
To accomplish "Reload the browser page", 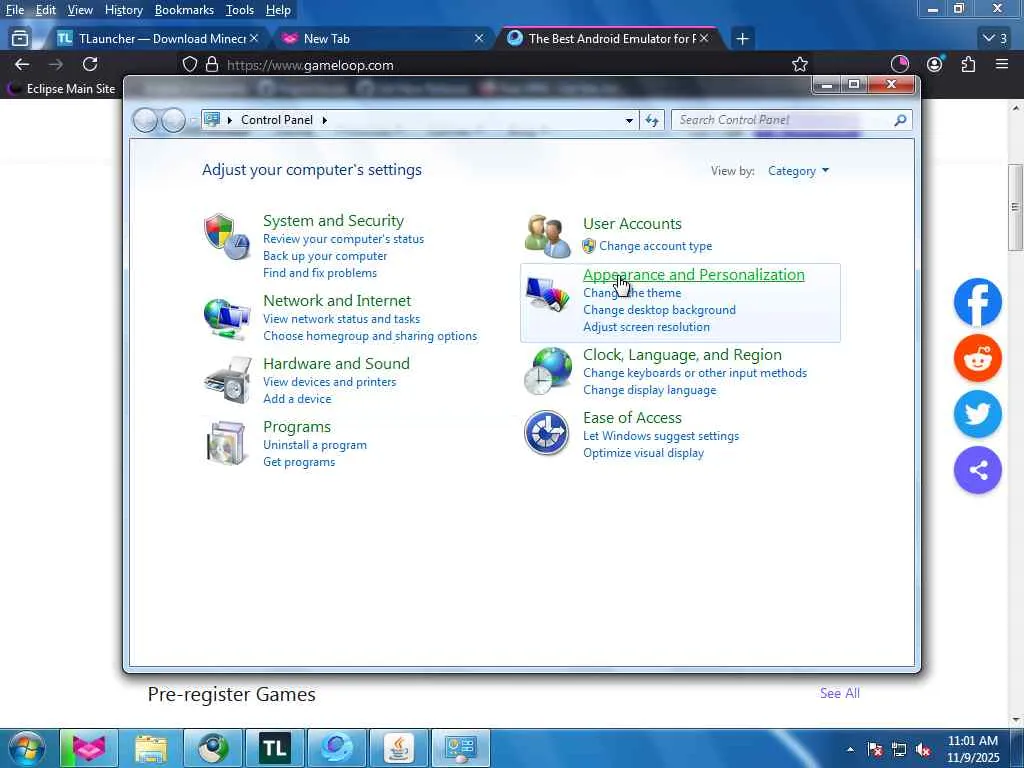I will 90,64.
